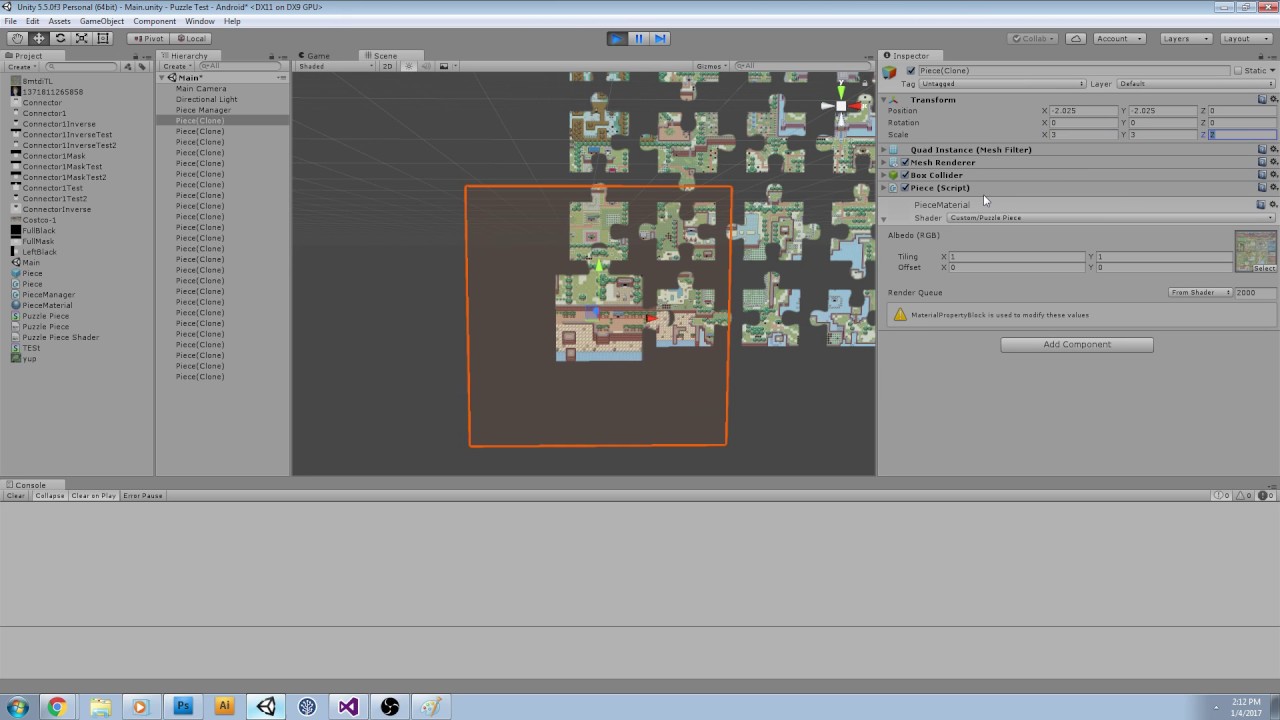Screen dimensions: 1280x720
Task: Toggle scene audio speaker icon
Action: [x=425, y=66]
